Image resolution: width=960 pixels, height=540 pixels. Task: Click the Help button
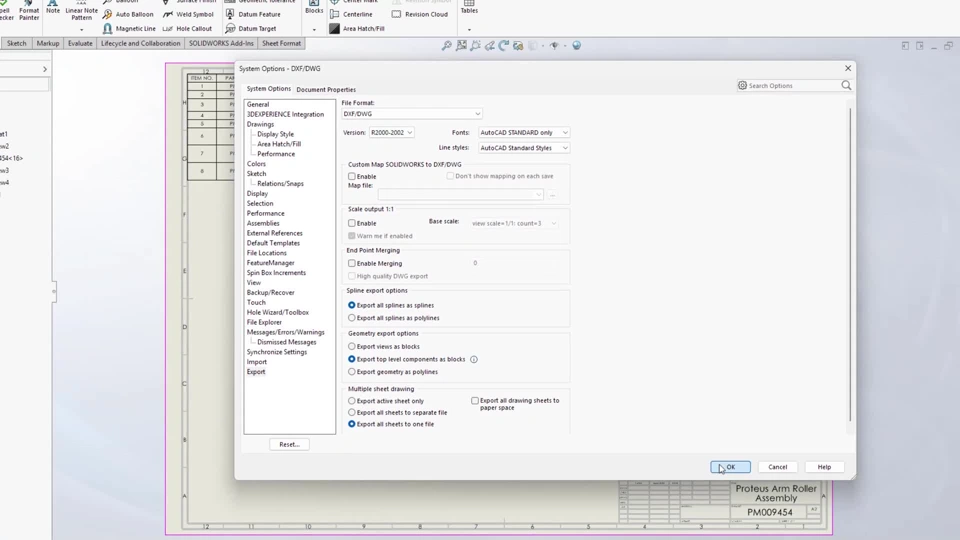point(824,467)
